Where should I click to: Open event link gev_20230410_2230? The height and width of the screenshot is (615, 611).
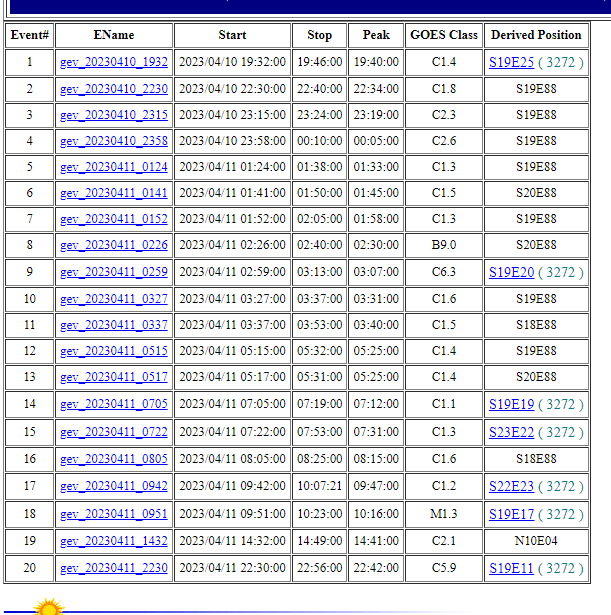(114, 89)
